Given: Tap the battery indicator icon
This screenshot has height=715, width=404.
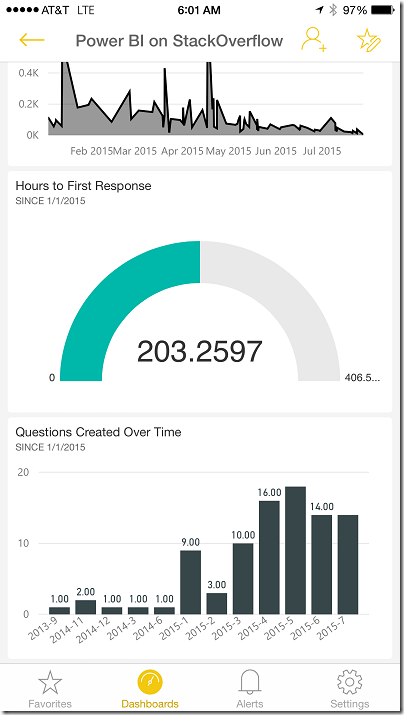Looking at the screenshot, I should (384, 10).
